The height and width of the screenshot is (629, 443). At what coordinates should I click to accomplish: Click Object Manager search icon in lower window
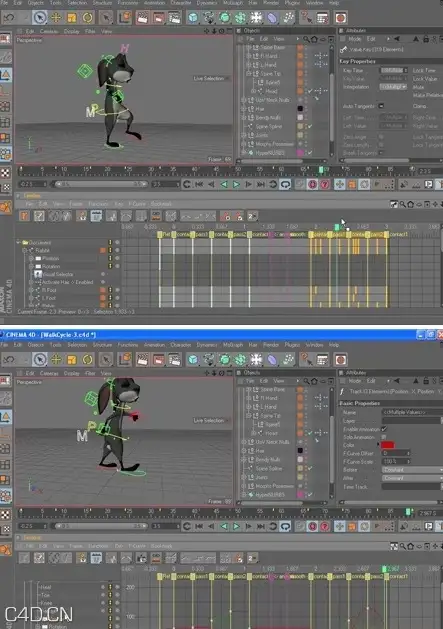pyautogui.click(x=306, y=381)
